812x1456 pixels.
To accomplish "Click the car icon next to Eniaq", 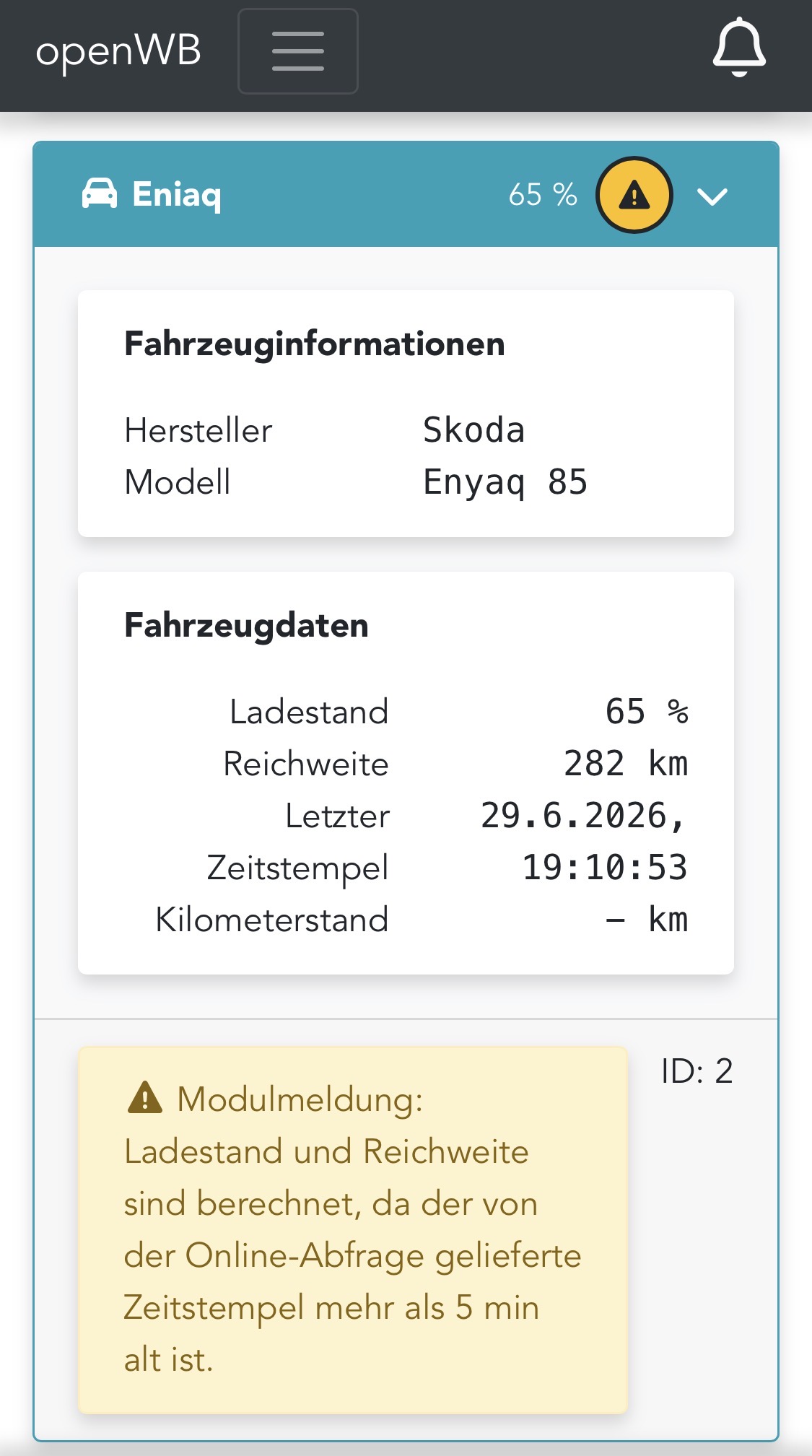I will (99, 193).
